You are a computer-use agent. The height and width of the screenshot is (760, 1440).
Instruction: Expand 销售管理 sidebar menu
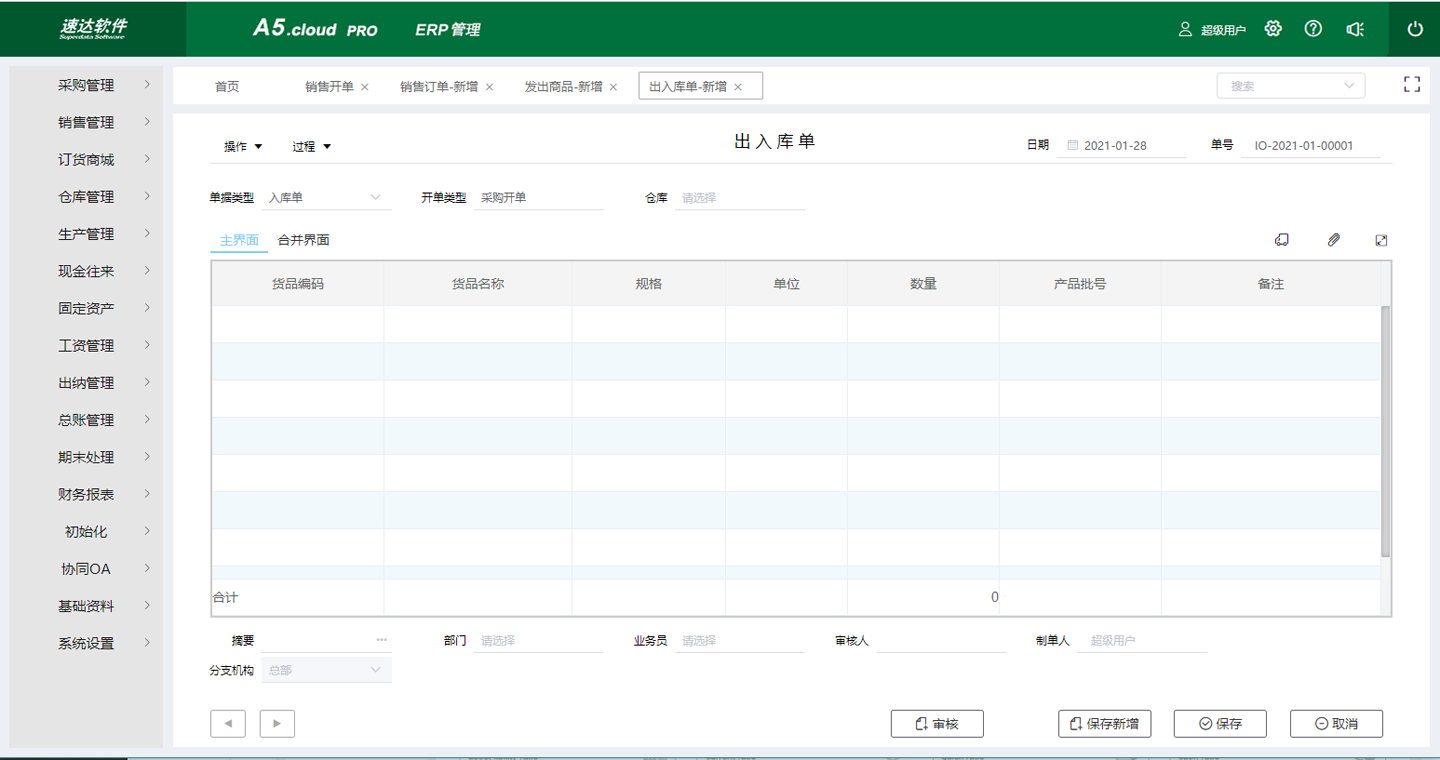(86, 122)
